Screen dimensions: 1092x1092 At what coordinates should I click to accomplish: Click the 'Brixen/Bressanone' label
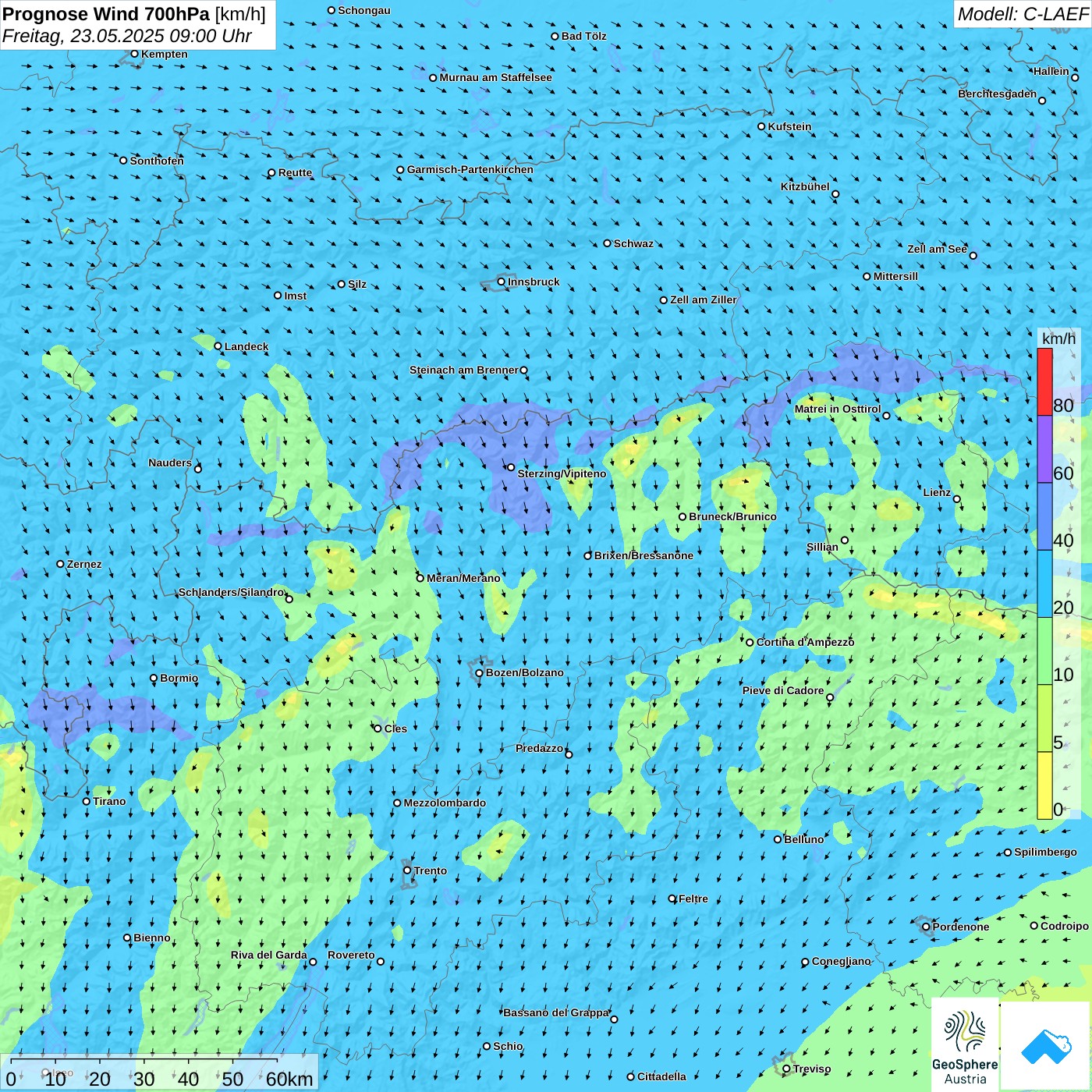tap(643, 555)
